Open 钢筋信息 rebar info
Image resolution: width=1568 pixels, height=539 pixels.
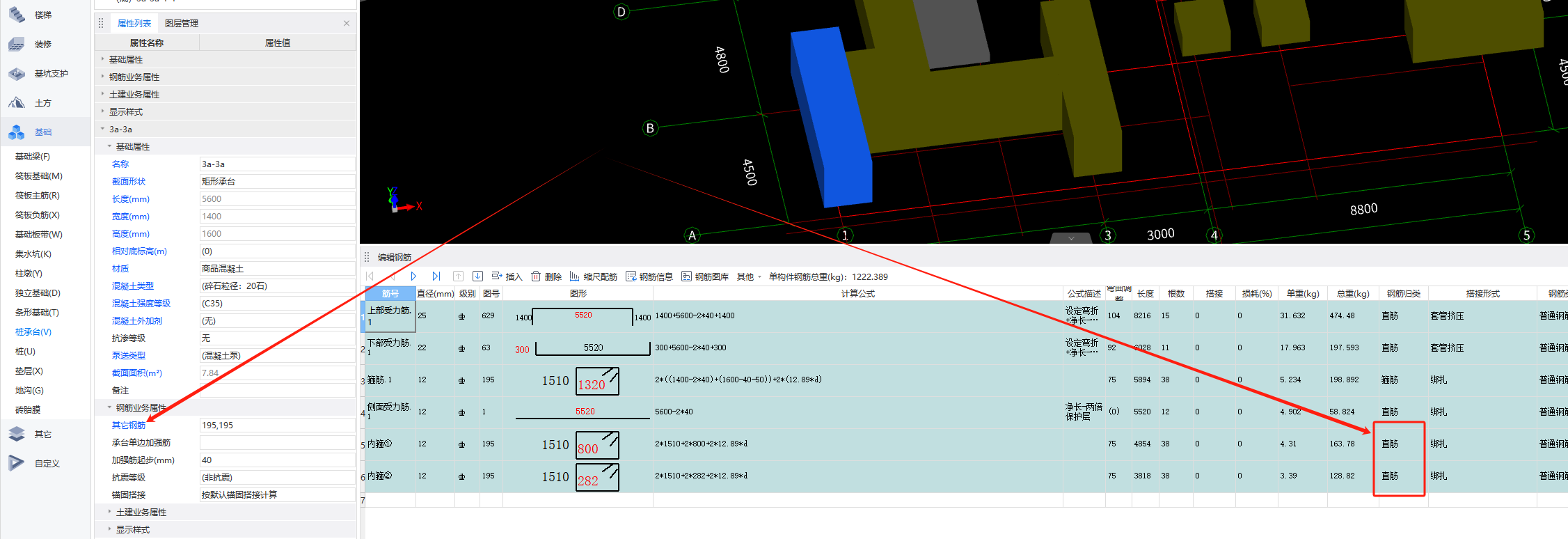[649, 276]
